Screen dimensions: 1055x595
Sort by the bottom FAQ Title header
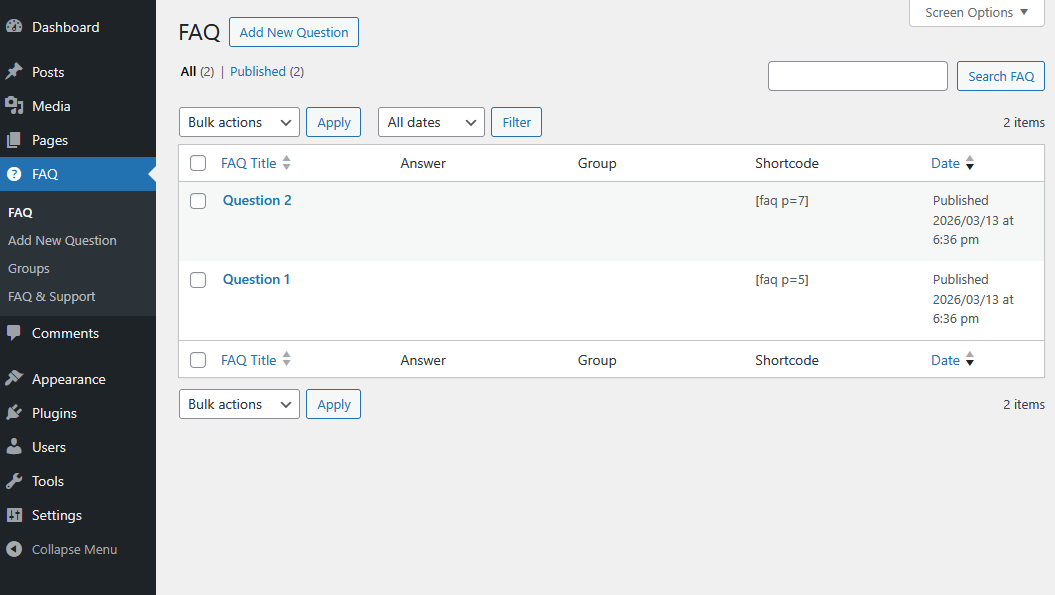pyautogui.click(x=249, y=360)
